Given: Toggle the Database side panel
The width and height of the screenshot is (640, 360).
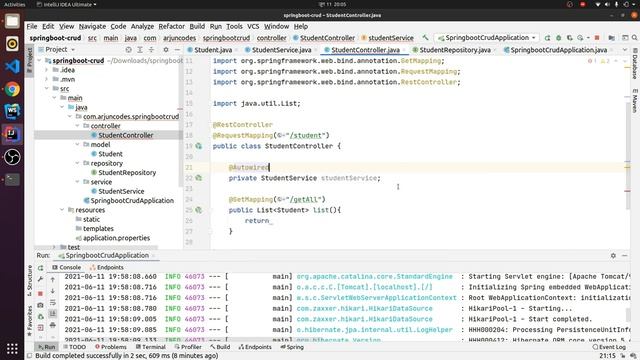Looking at the screenshot, I should 635,64.
